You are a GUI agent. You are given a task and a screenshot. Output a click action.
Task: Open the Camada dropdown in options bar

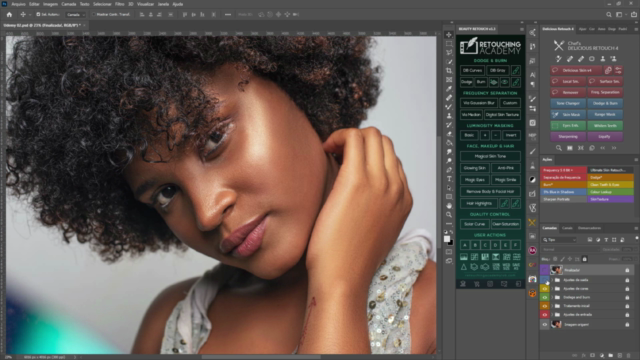(76, 14)
